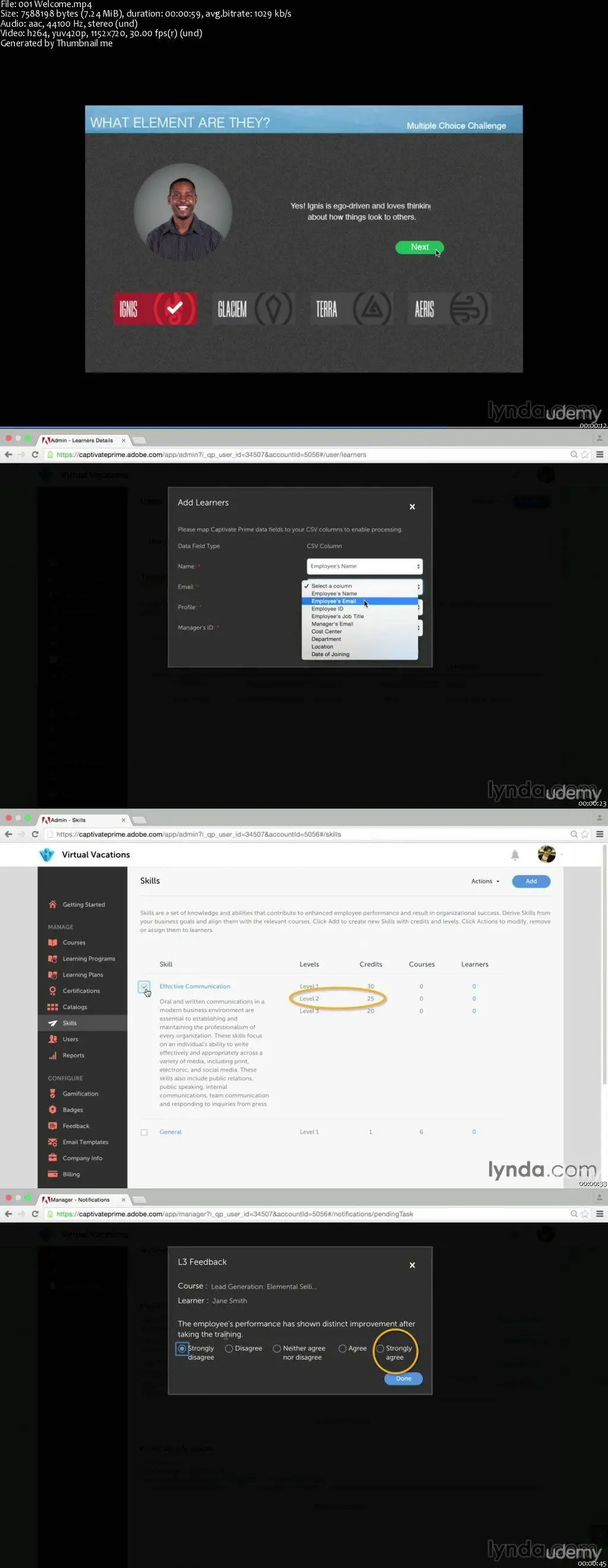Choose Department from the open list
Screen dimensions: 608x1568
click(359, 639)
